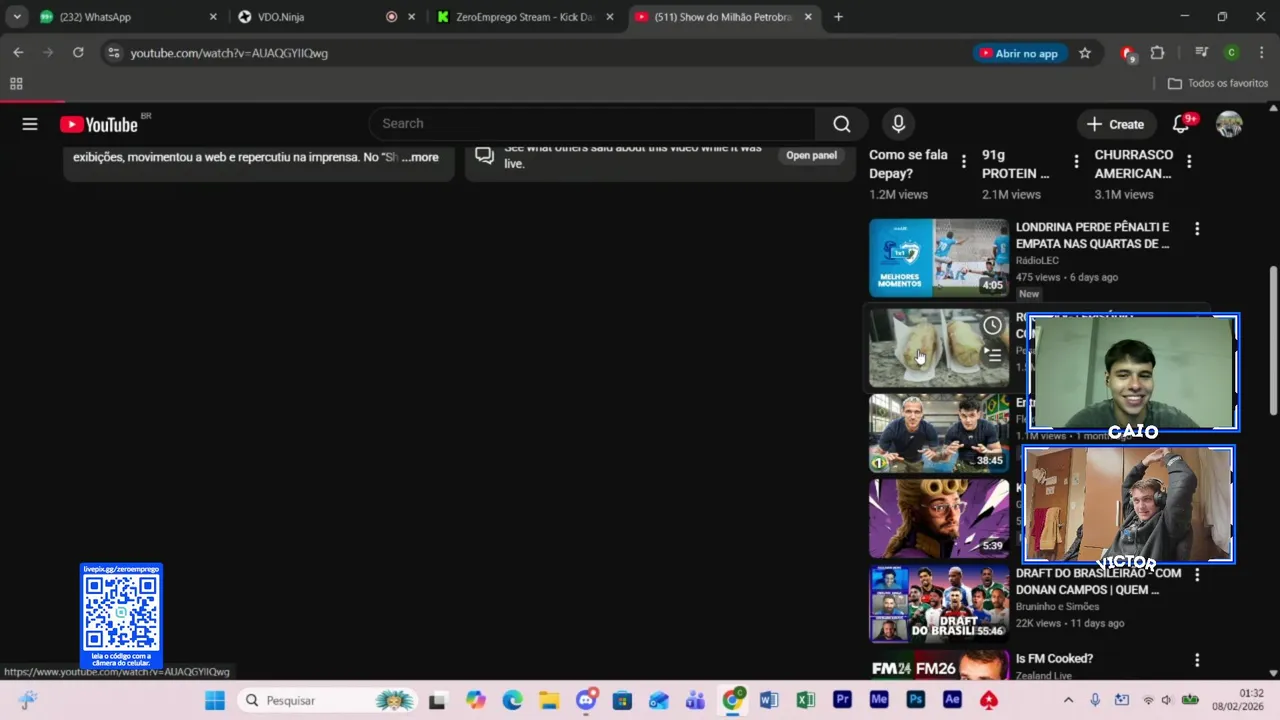Open the YouTube account avatar menu
Viewport: 1280px width, 720px height.
pos(1229,124)
